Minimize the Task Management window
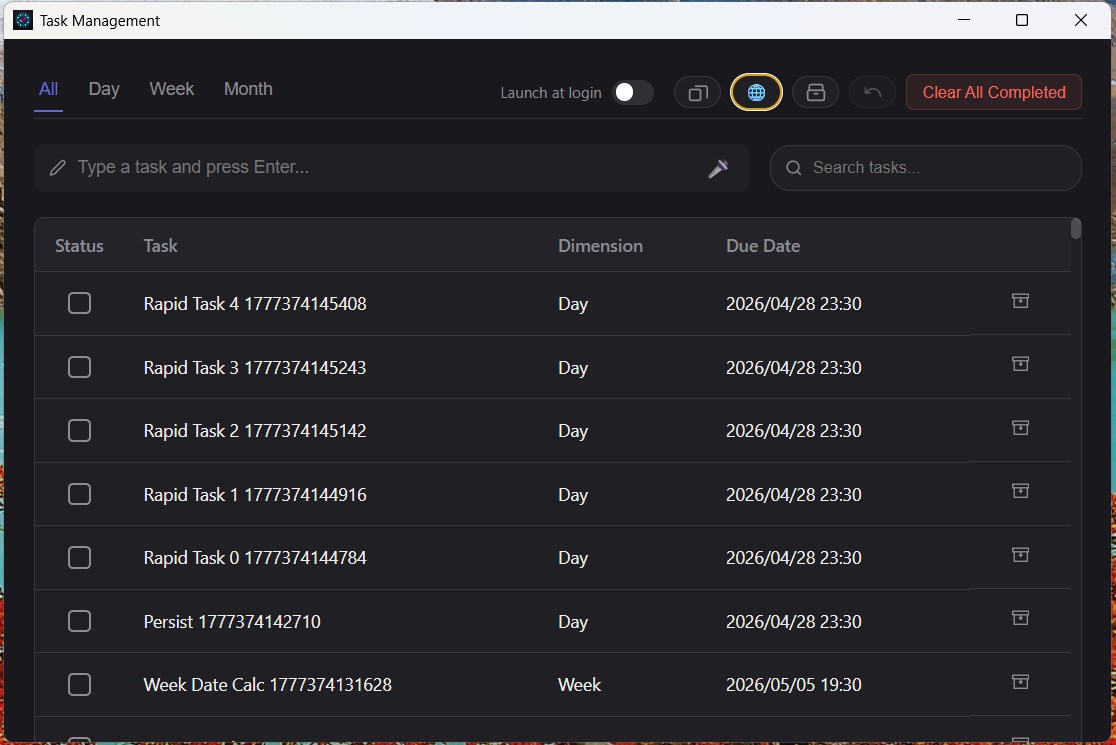The width and height of the screenshot is (1116, 745). point(964,20)
